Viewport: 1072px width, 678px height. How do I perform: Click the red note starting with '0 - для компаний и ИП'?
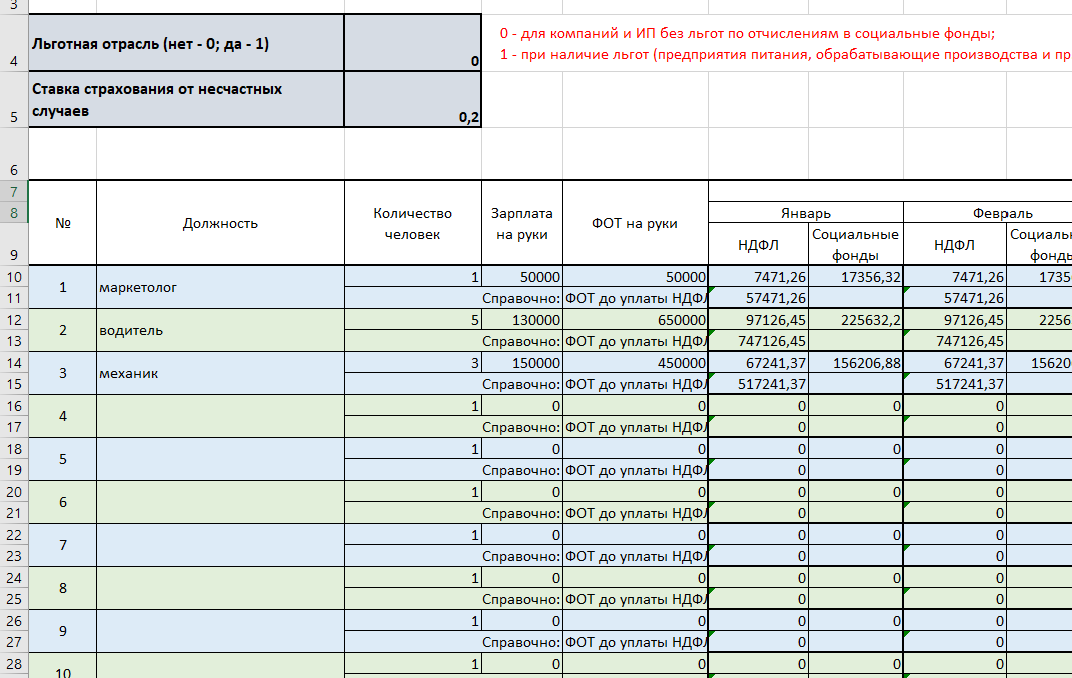point(747,33)
